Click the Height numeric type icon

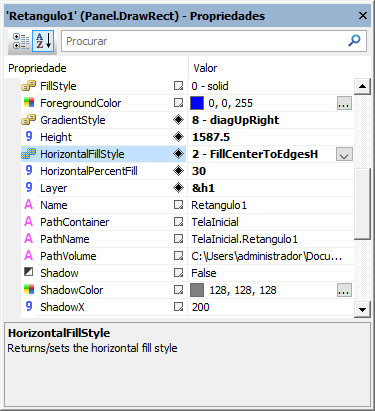pyautogui.click(x=29, y=137)
